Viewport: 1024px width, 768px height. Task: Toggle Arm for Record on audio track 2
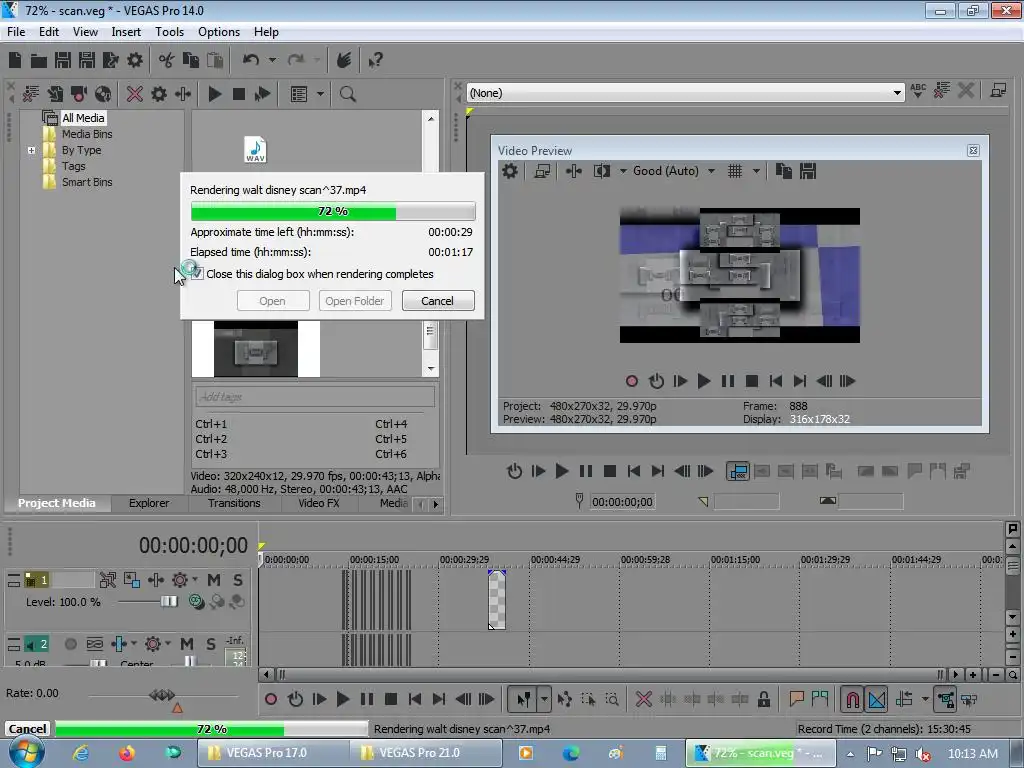(x=71, y=645)
